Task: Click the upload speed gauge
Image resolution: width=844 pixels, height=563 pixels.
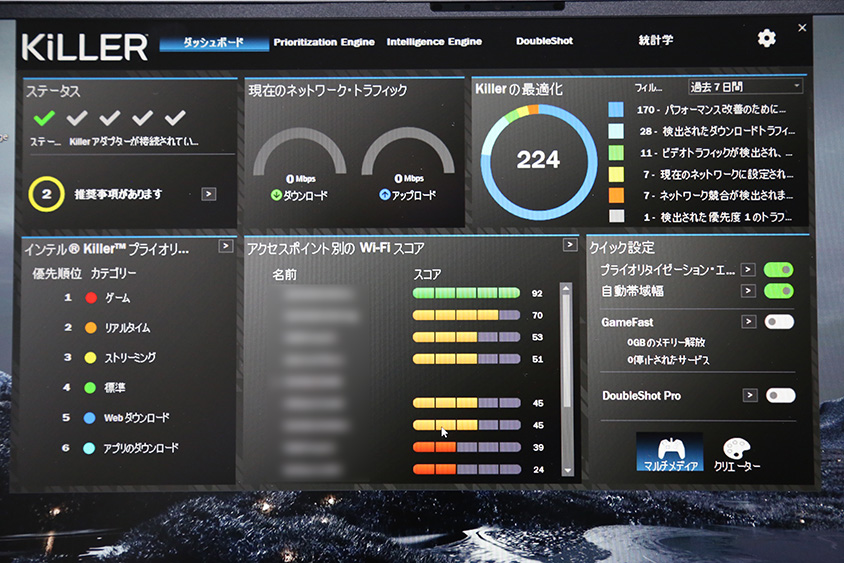Action: coord(408,152)
